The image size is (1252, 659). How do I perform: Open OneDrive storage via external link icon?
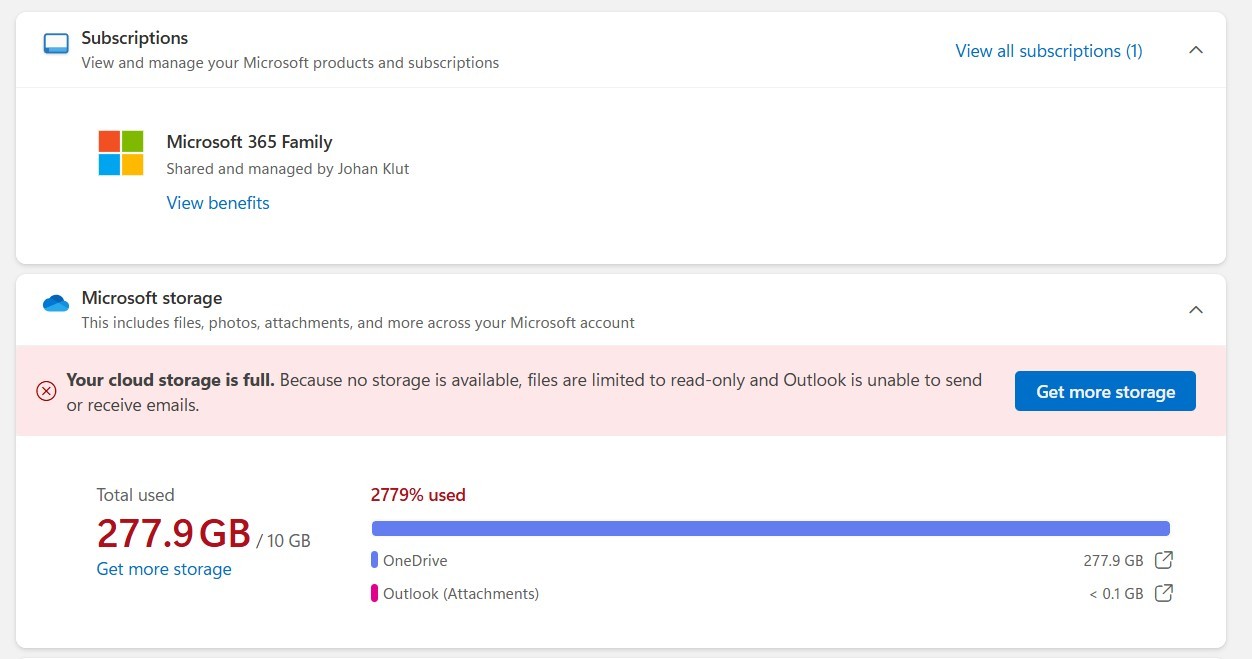point(1163,561)
